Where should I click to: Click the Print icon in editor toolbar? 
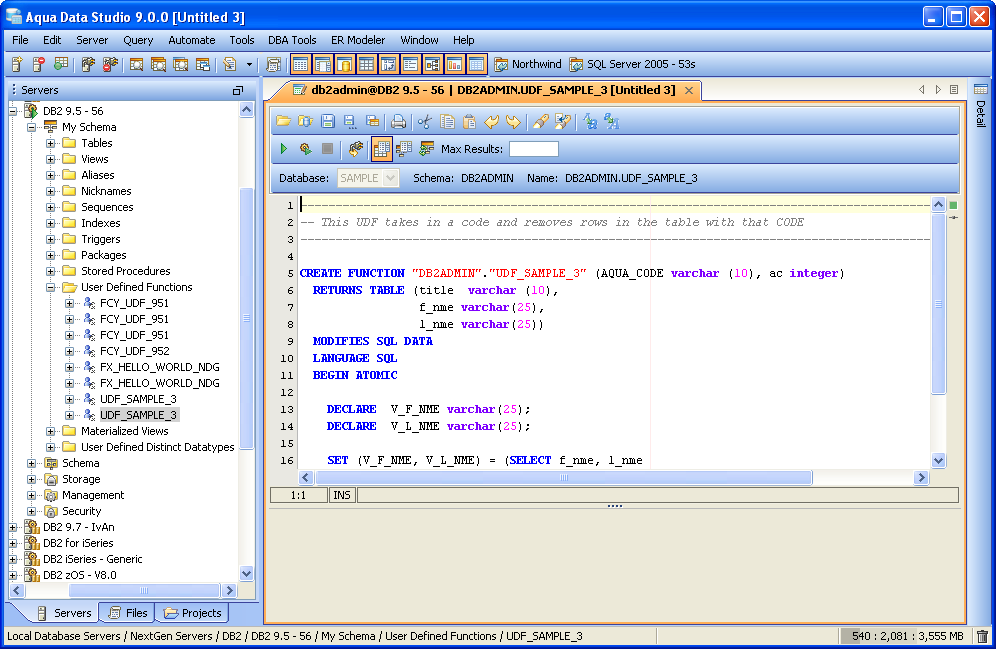398,121
